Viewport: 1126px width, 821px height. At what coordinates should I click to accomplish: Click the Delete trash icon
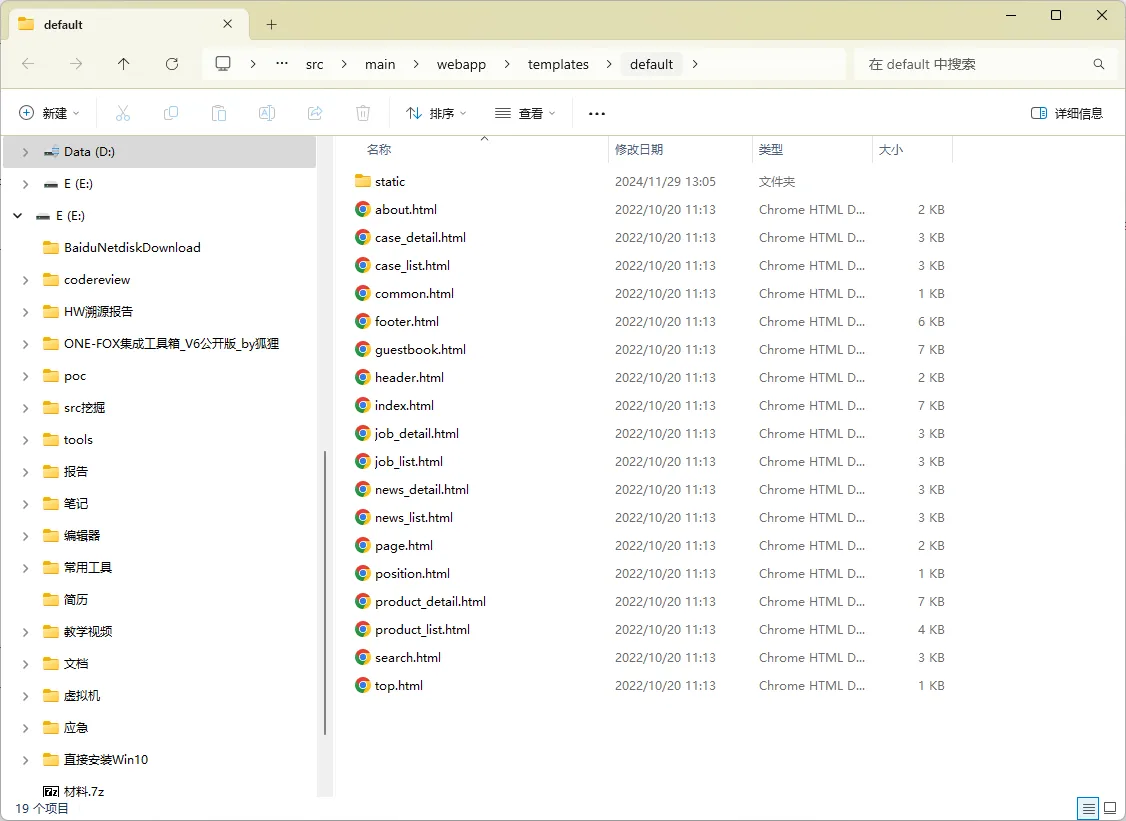tap(363, 113)
